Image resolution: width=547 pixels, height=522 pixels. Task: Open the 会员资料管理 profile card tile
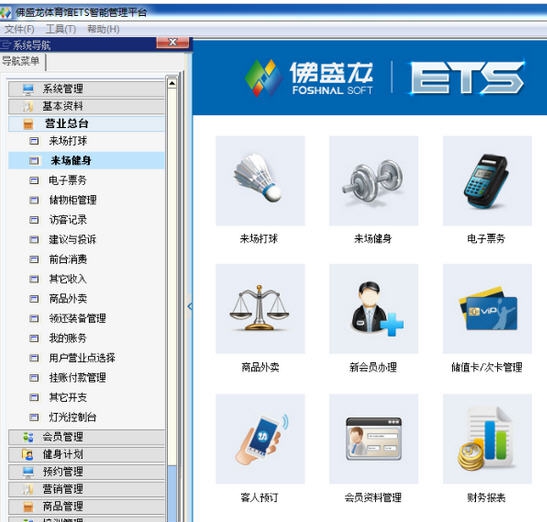click(374, 439)
